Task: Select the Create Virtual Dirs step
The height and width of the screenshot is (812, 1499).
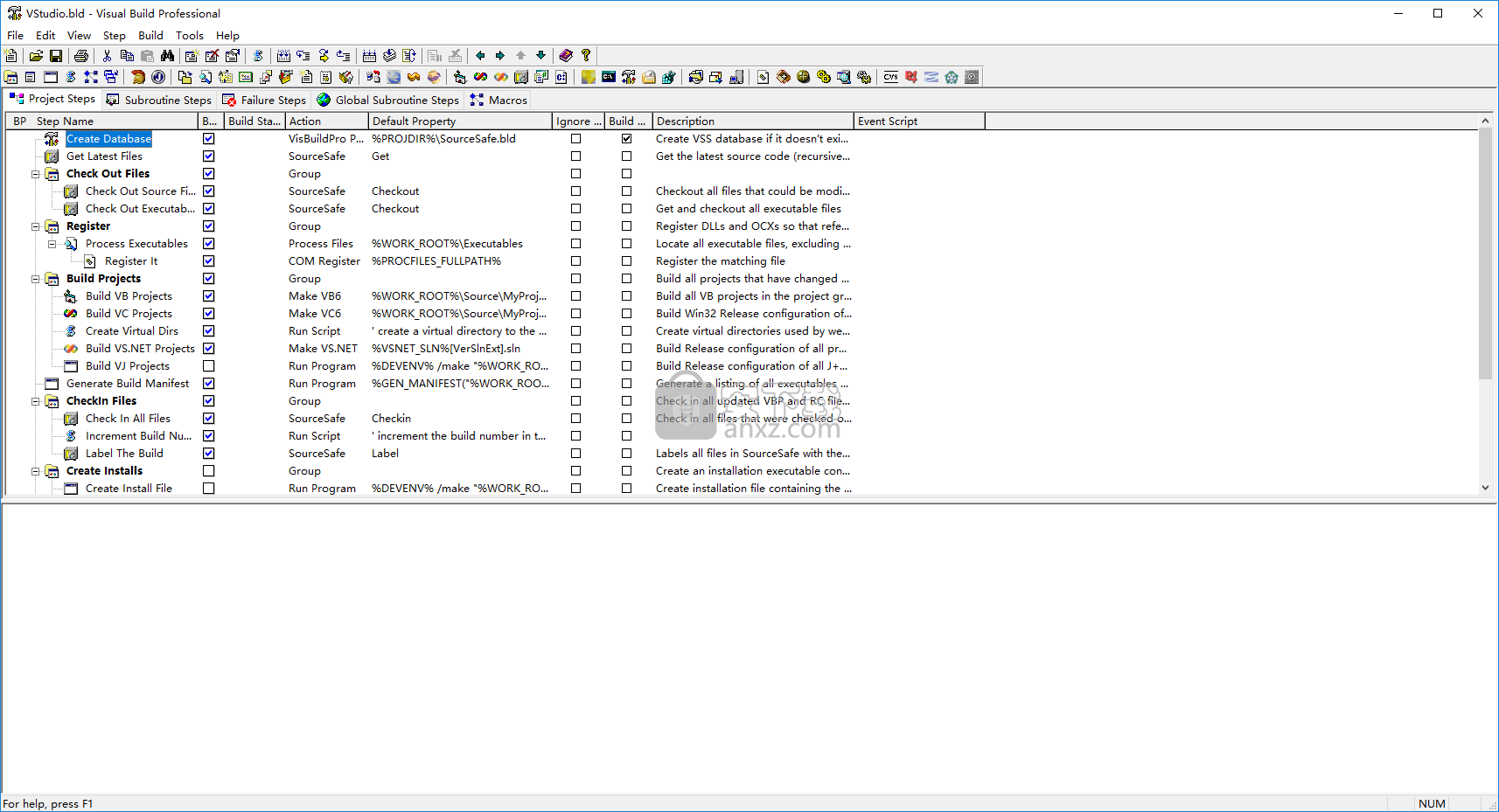Action: (x=132, y=330)
